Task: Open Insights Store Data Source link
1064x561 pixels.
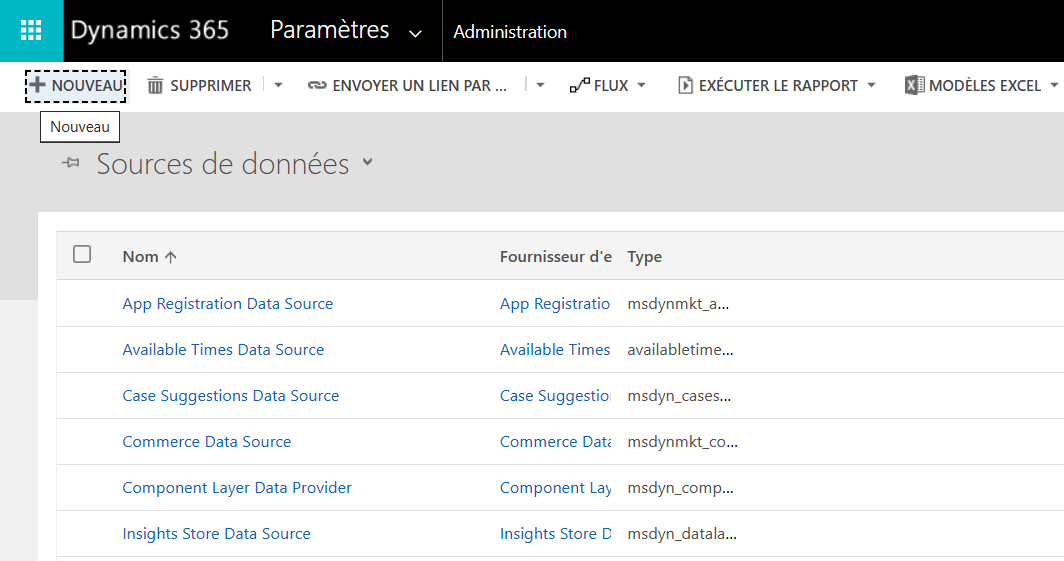Action: tap(216, 534)
